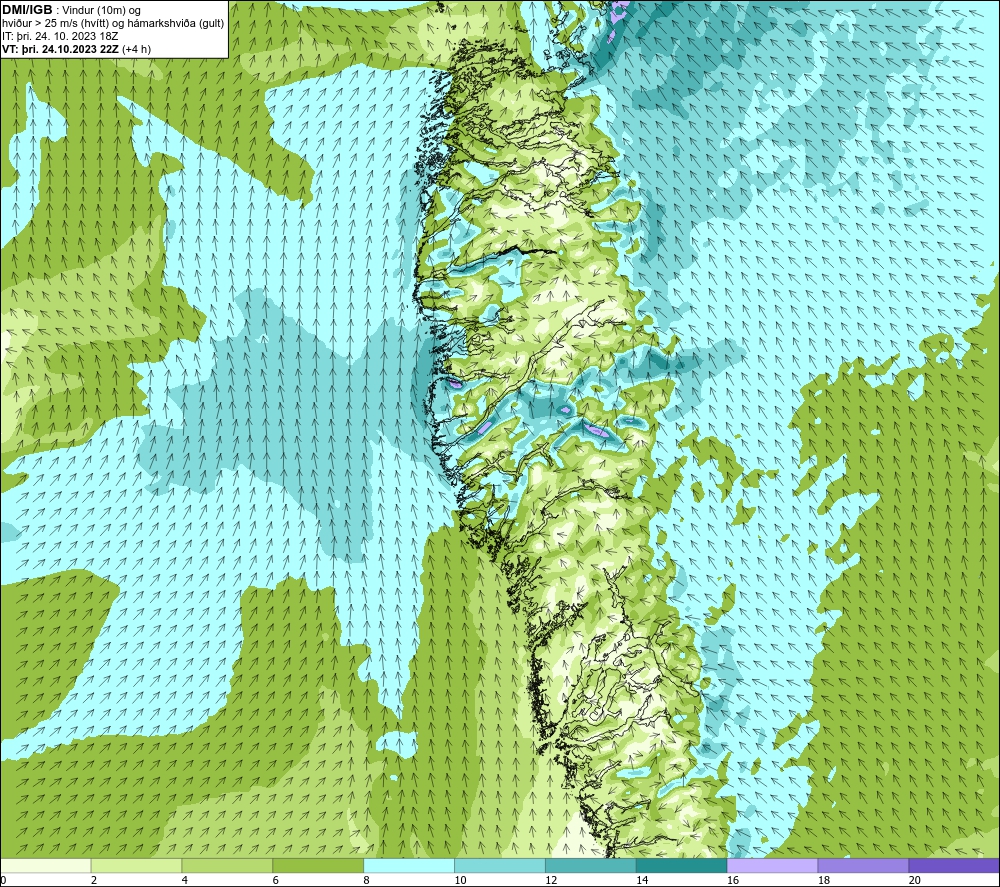This screenshot has width=1000, height=887.
Task: Click the 'IT: þri. 24. 10. 2023 18Z' line
Action: [60, 36]
